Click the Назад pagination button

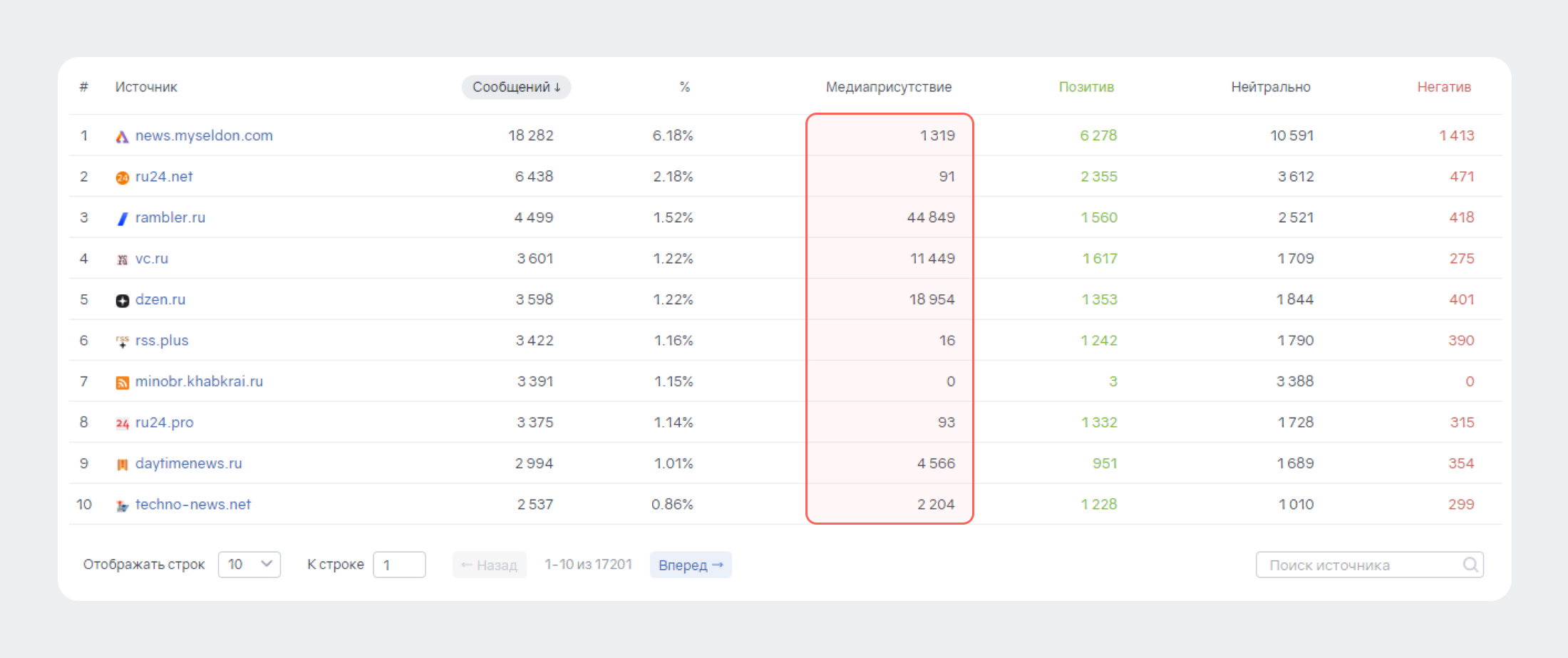pos(490,565)
